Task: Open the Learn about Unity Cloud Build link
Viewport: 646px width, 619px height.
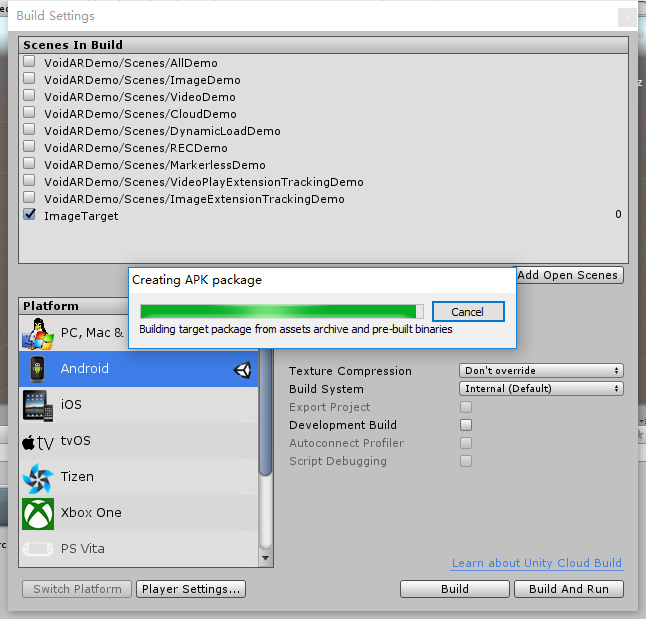Action: [x=537, y=563]
